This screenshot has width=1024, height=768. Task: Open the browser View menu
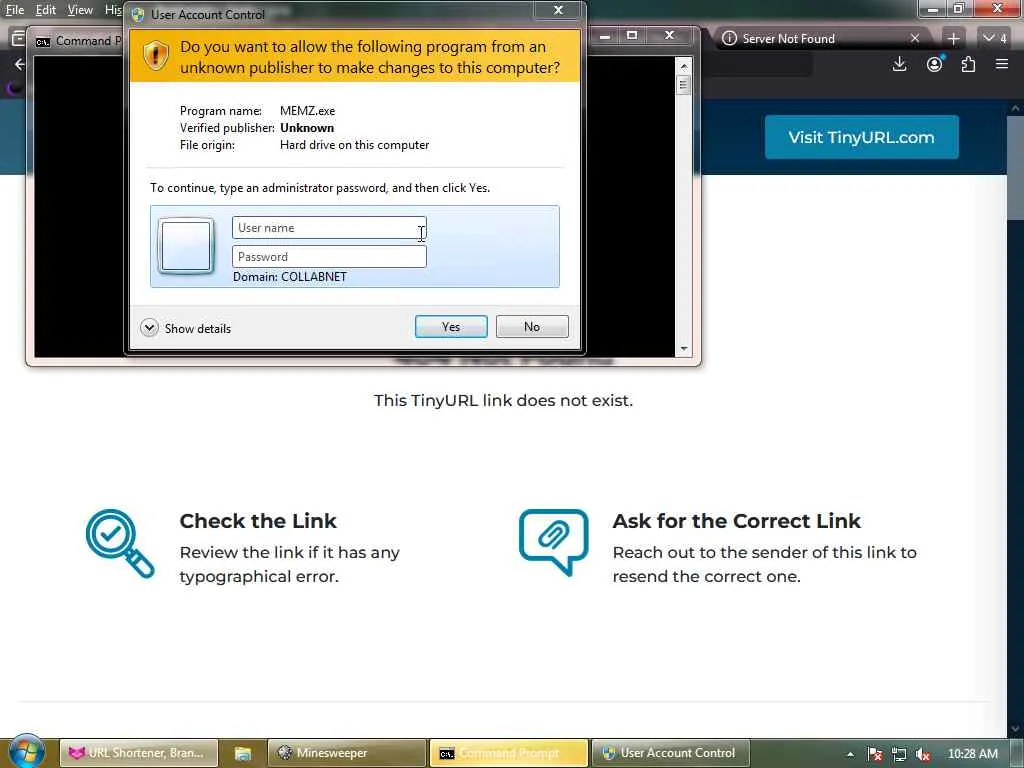click(x=80, y=10)
